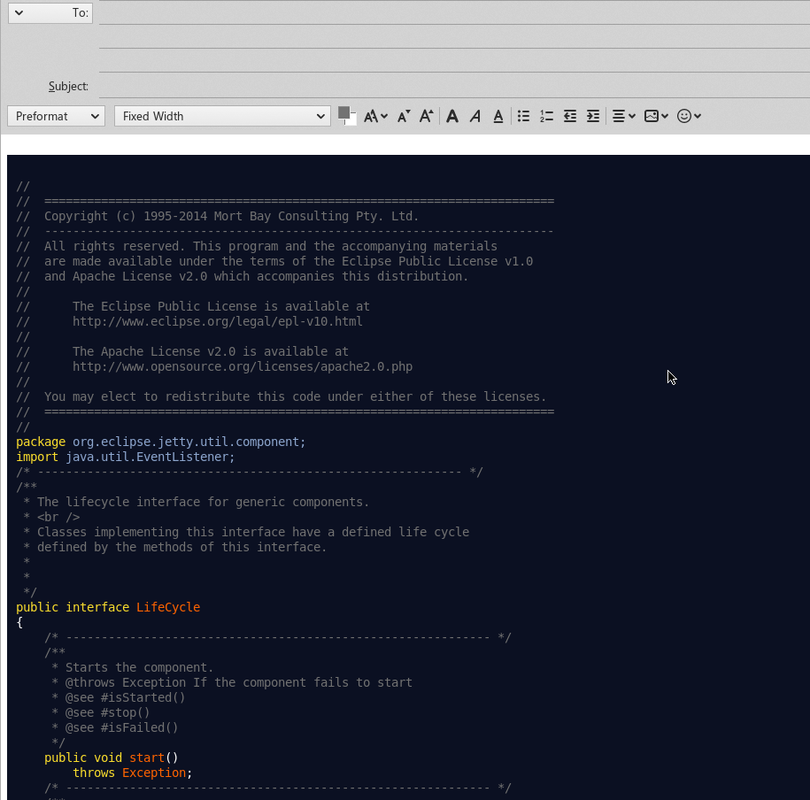Click the increase font size icon
Image resolution: width=810 pixels, height=800 pixels.
[x=426, y=116]
